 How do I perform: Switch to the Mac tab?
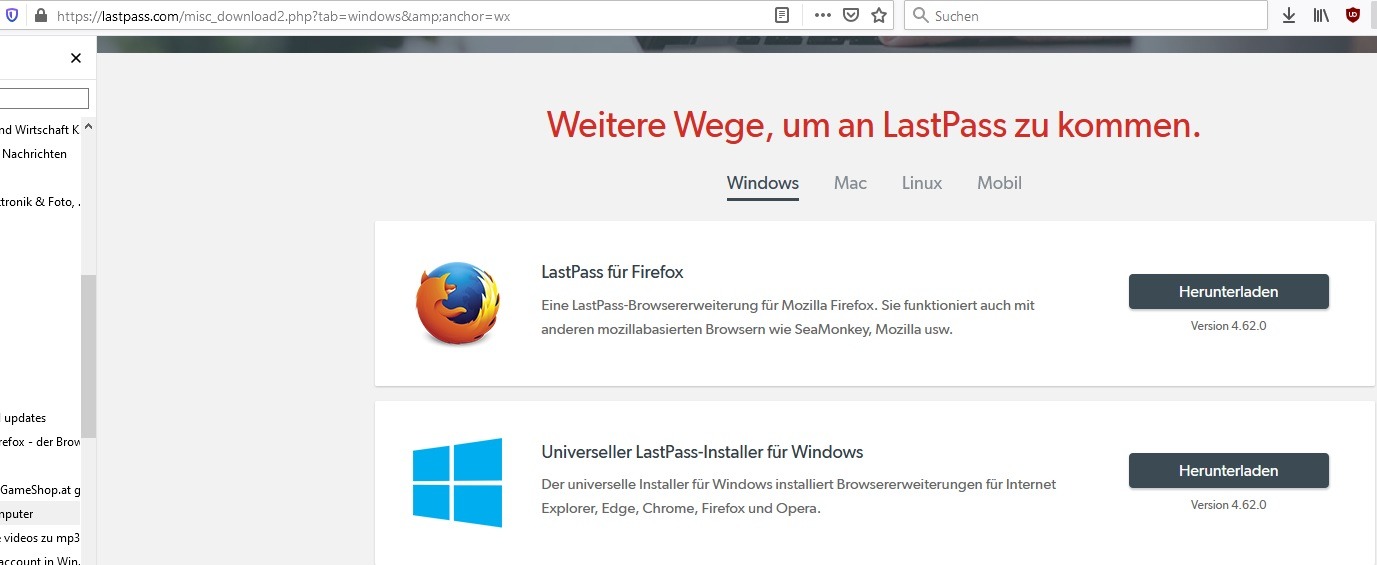[850, 184]
